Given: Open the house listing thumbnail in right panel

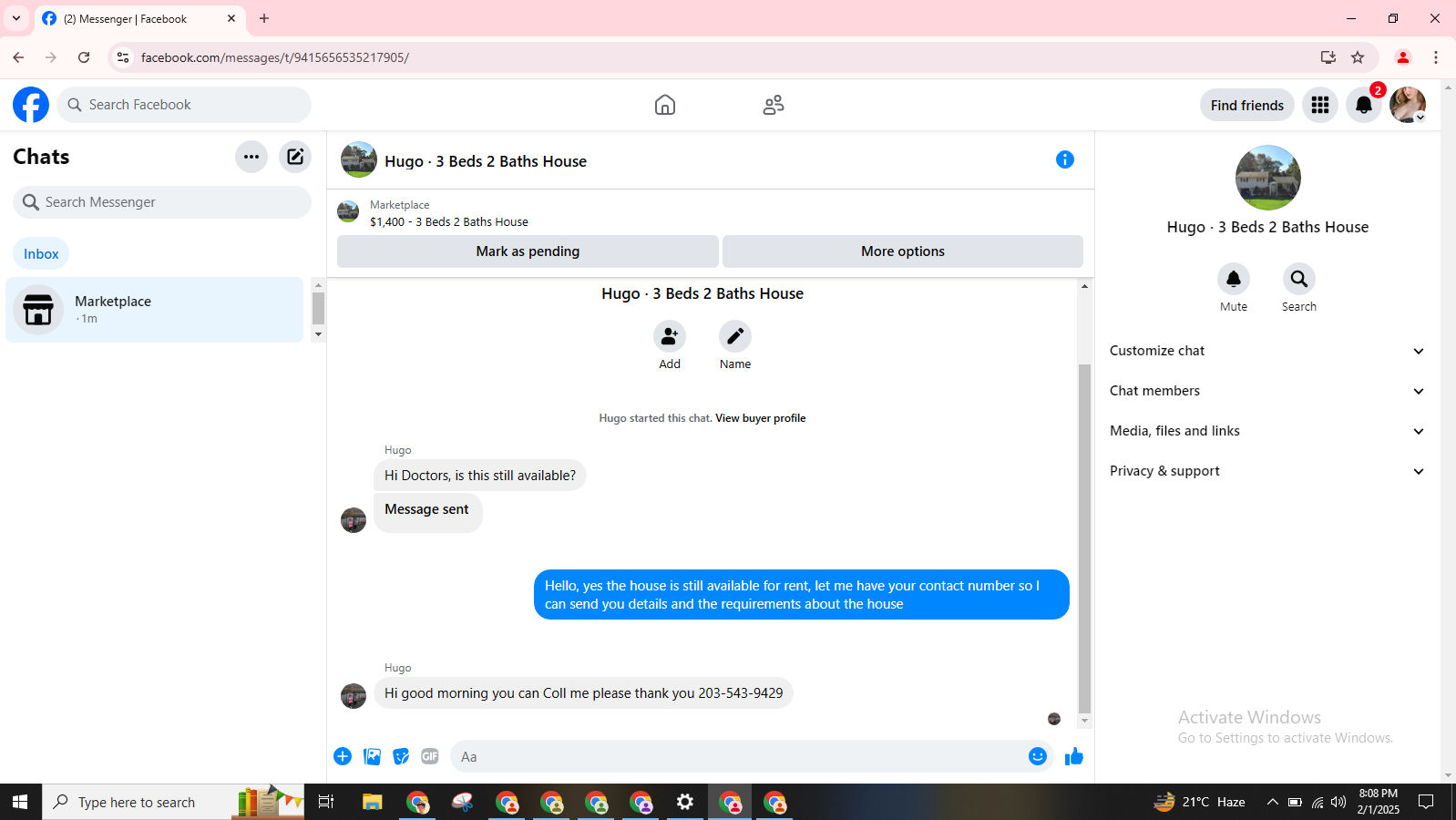Looking at the screenshot, I should point(1267,178).
